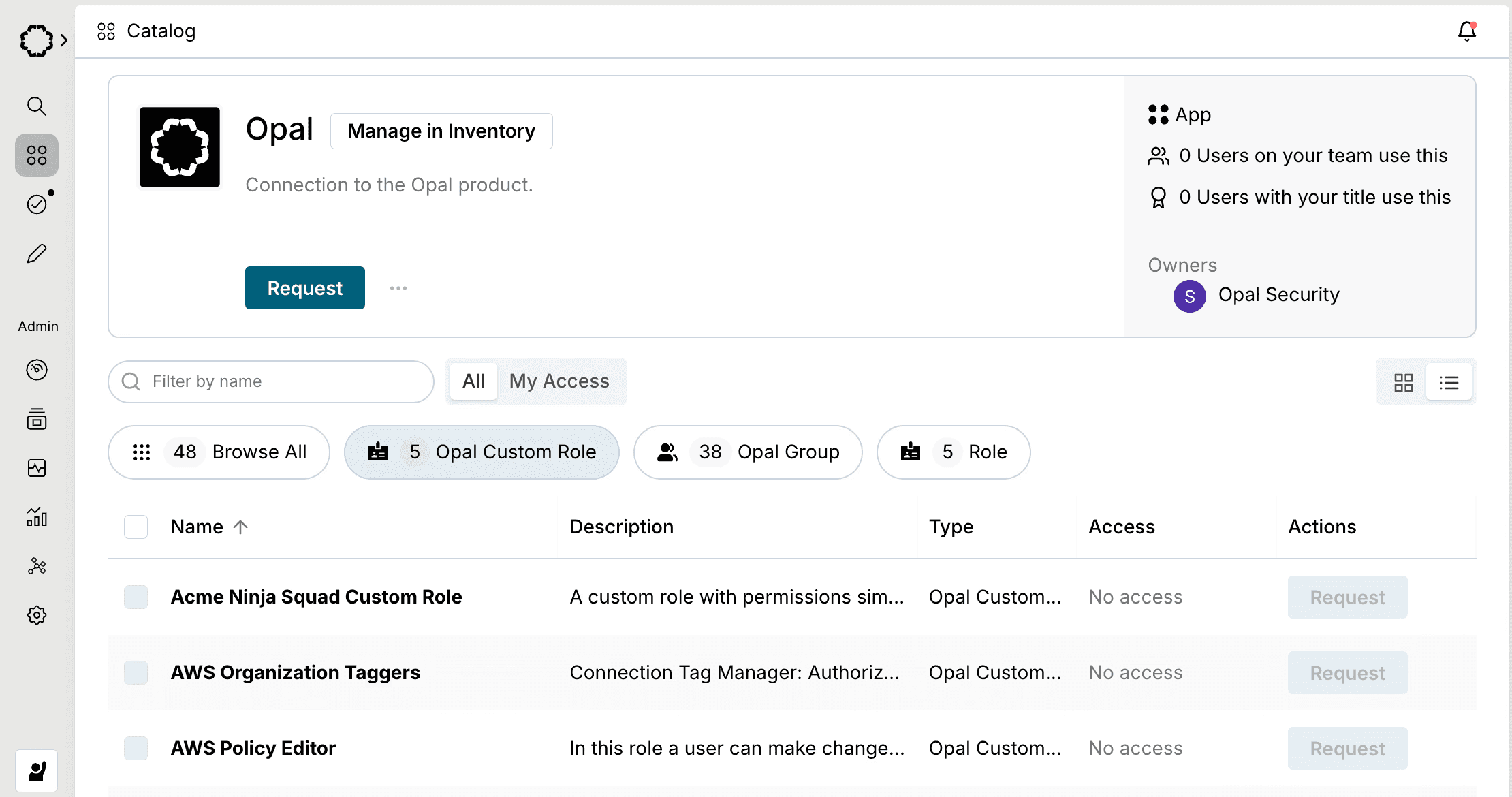Viewport: 1512px width, 797px height.
Task: Open the AWS Policy Editor item
Action: point(253,748)
